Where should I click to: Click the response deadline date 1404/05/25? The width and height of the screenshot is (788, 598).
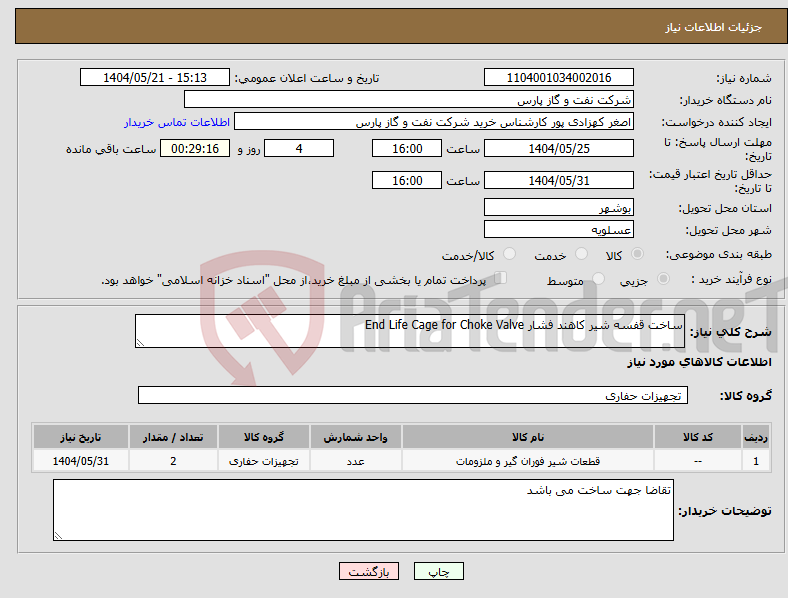click(558, 148)
